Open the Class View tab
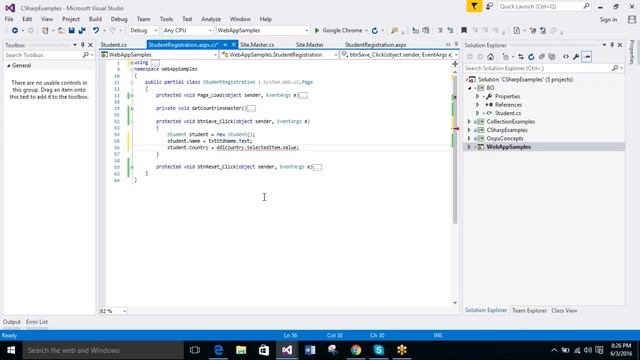This screenshot has height=360, width=640. 564,311
